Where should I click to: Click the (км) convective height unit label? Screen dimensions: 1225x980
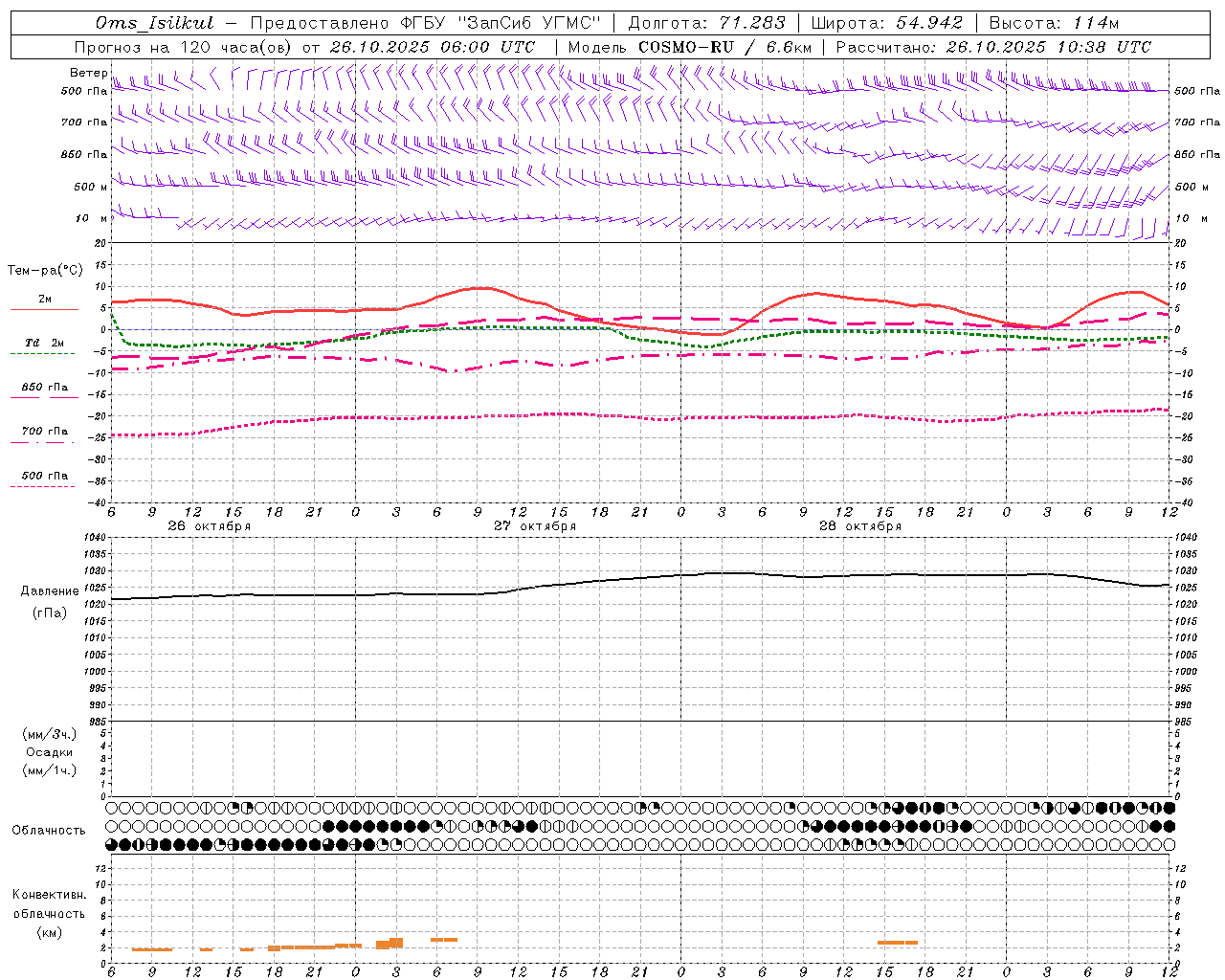tap(49, 932)
